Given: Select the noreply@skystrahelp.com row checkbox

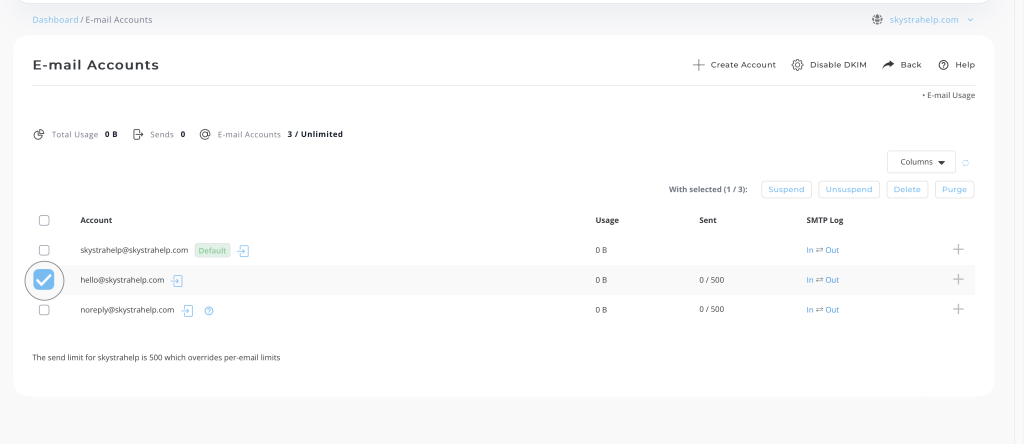Looking at the screenshot, I should pyautogui.click(x=44, y=310).
